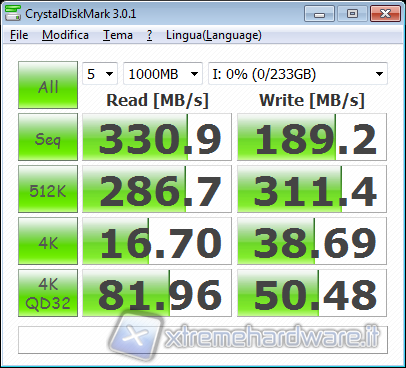Open the drive selector I: 0% (0/233GB)
This screenshot has height=368, width=406.
pyautogui.click(x=298, y=74)
